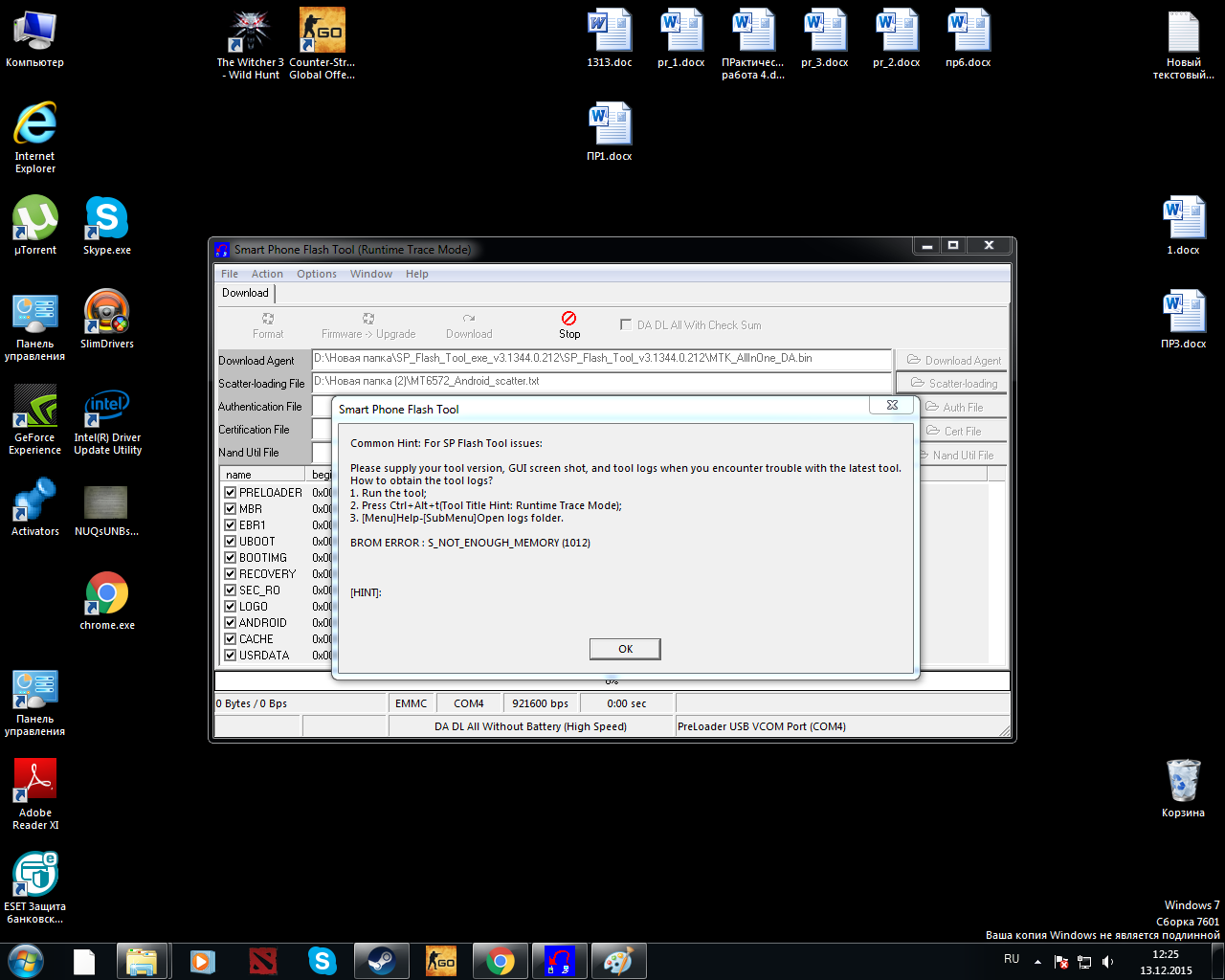Click the Download Agent path field
The height and width of the screenshot is (980, 1225).
(601, 359)
